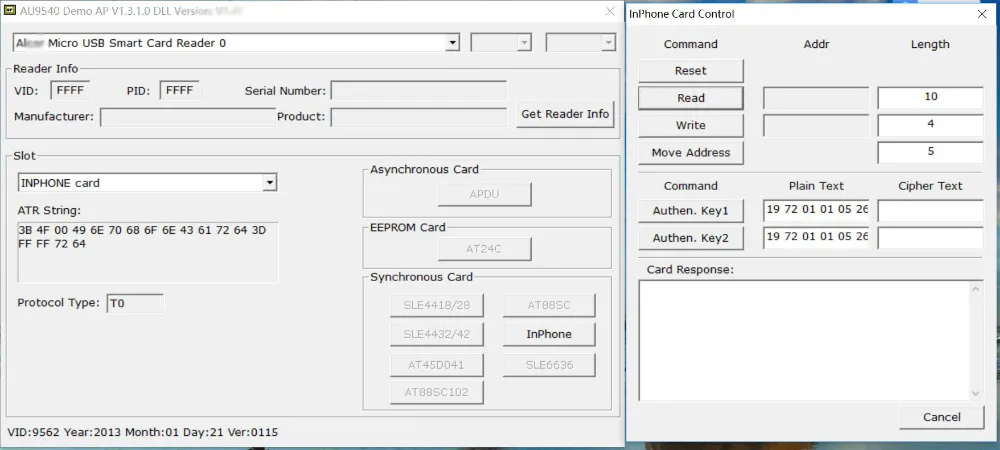Click the Card Response scrollbar up arrow

[x=975, y=289]
